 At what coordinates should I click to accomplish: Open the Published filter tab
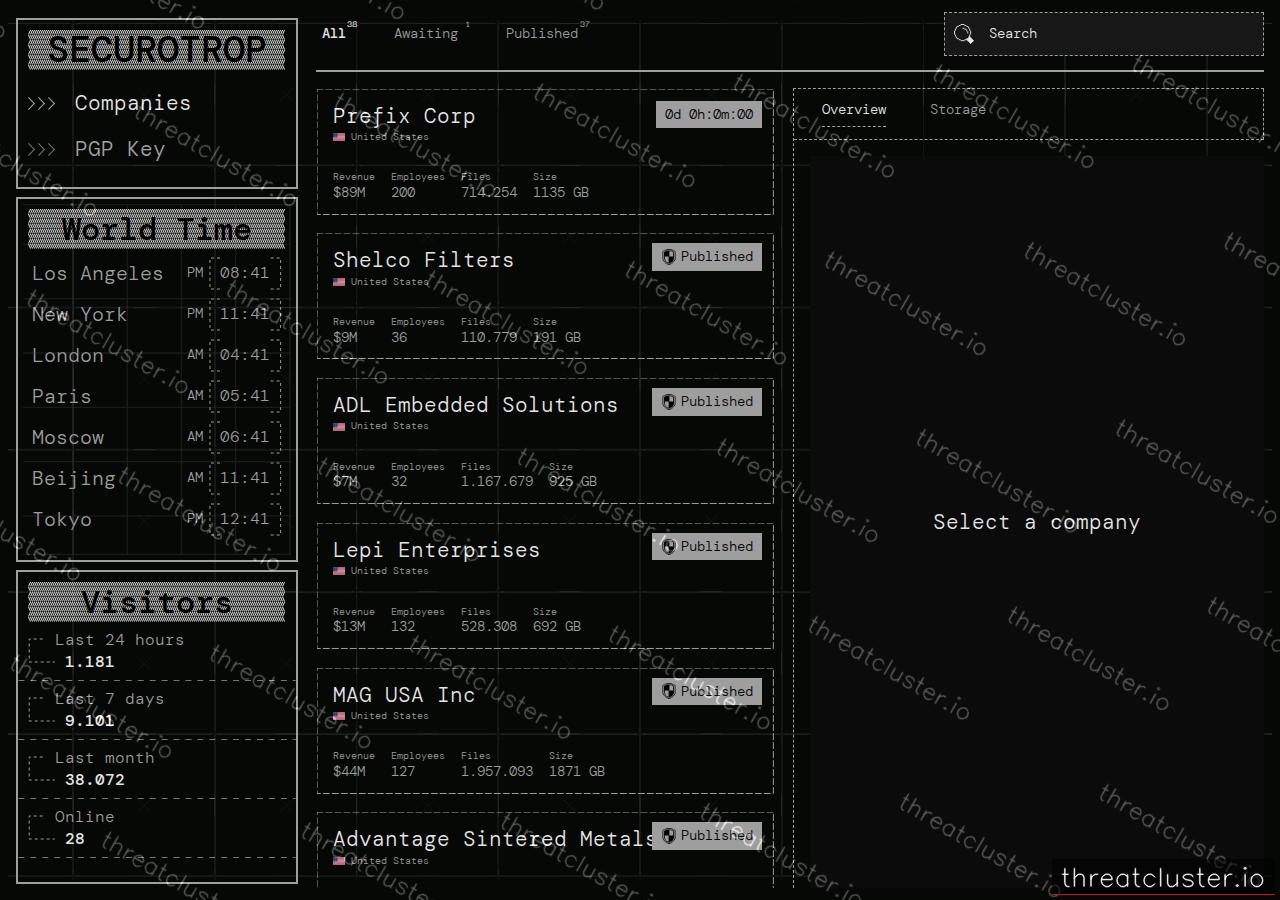542,34
